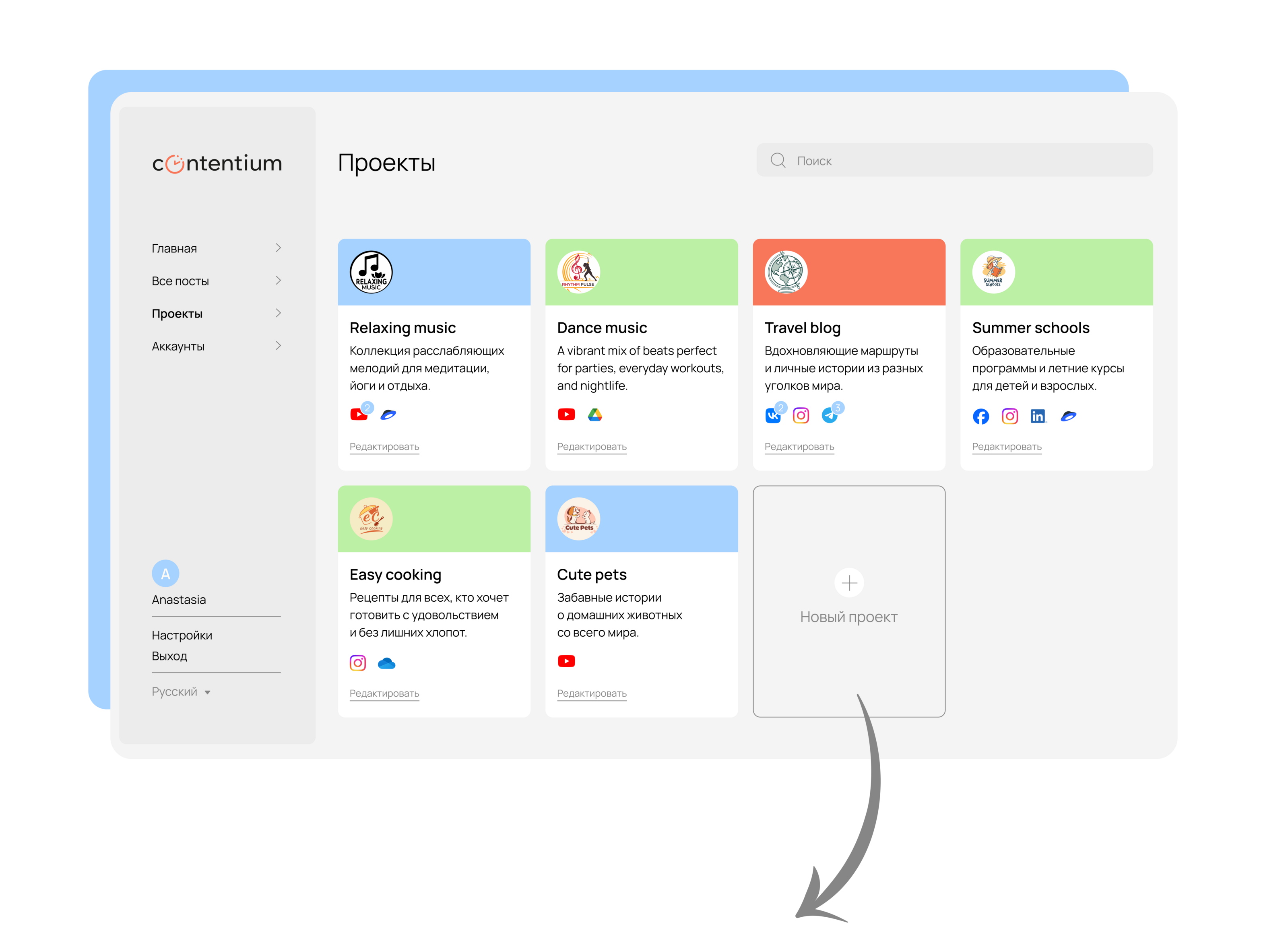Screen dimensions: 1288x943
Task: Click YouTube icon on Relaxing music card
Action: pyautogui.click(x=359, y=415)
